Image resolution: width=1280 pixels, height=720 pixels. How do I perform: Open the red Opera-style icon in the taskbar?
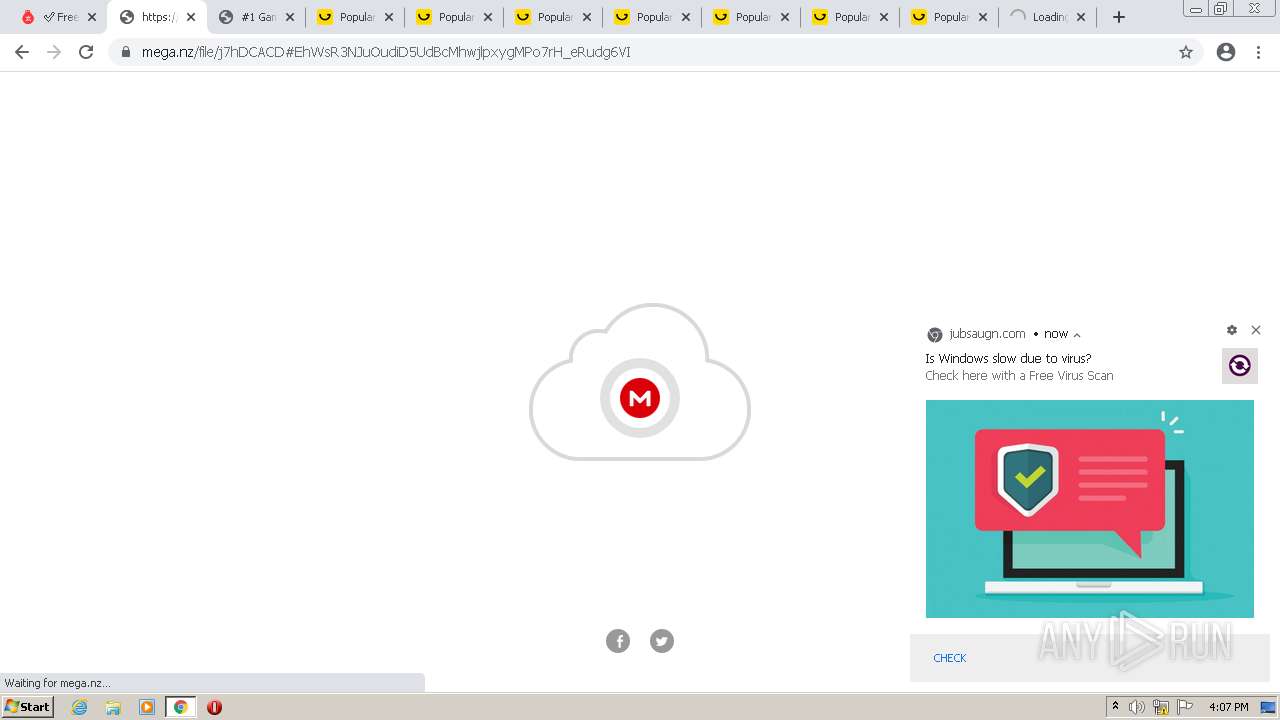(x=214, y=707)
